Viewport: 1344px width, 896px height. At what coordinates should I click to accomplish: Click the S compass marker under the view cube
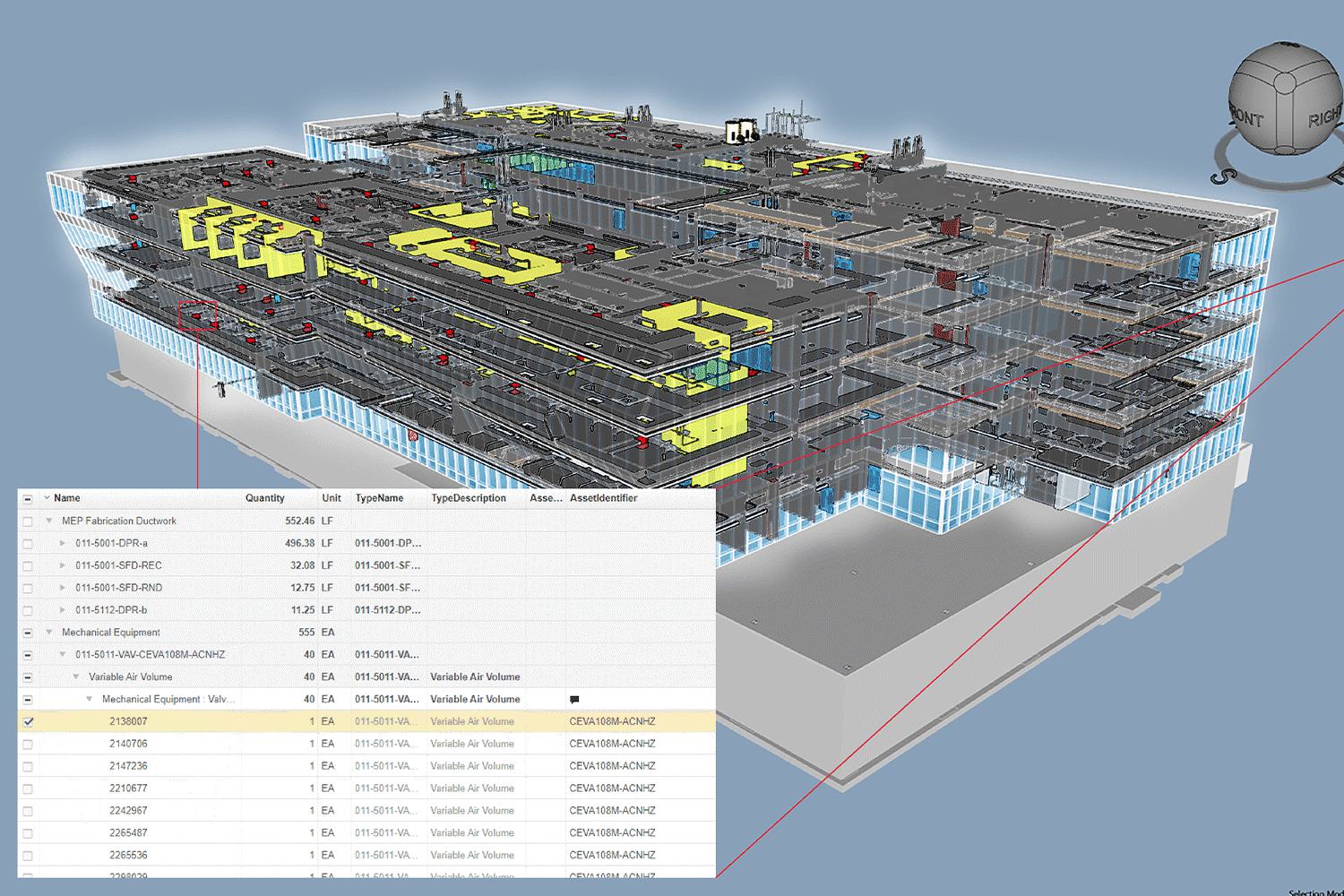click(1220, 176)
